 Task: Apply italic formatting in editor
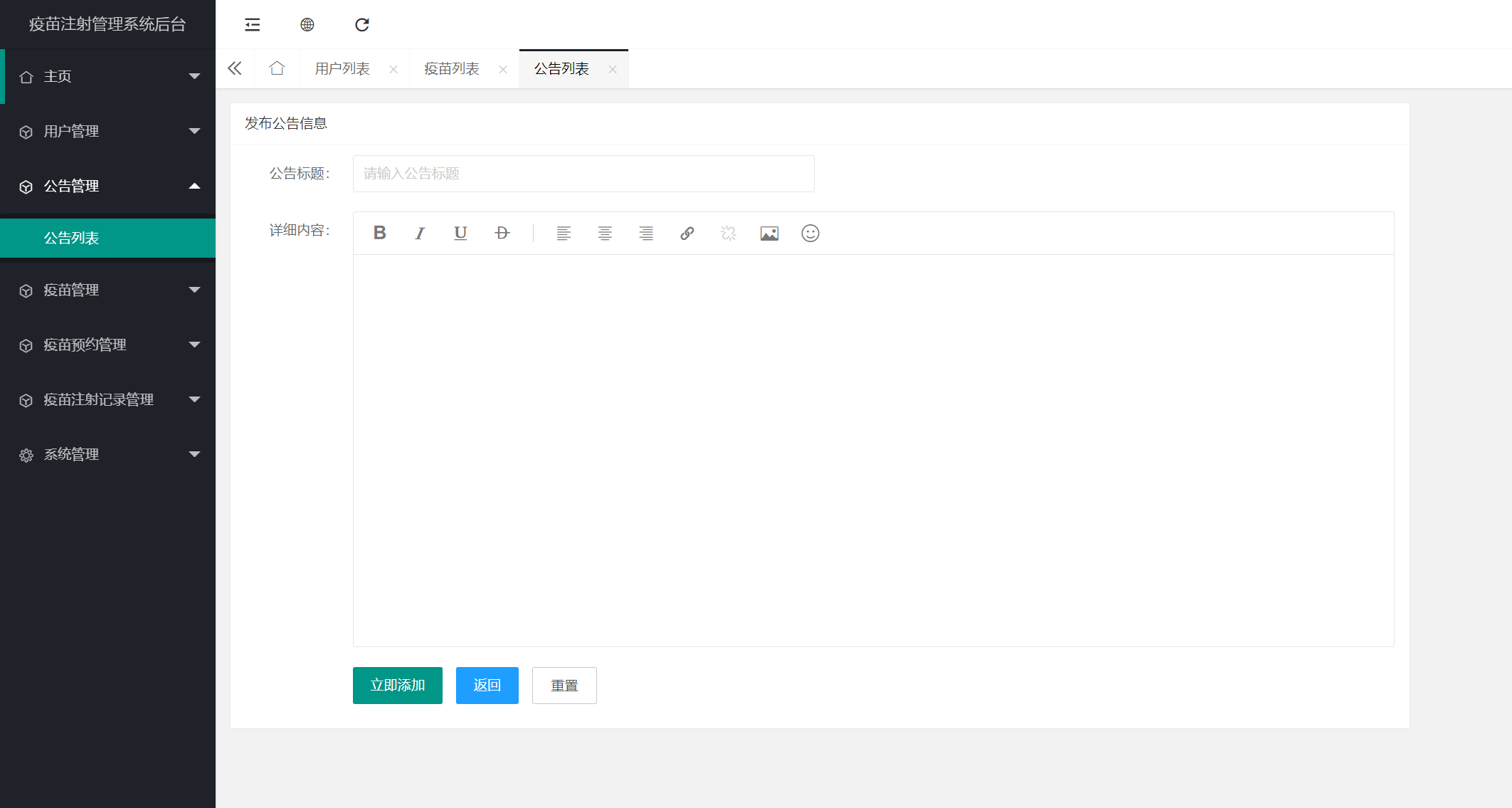420,233
